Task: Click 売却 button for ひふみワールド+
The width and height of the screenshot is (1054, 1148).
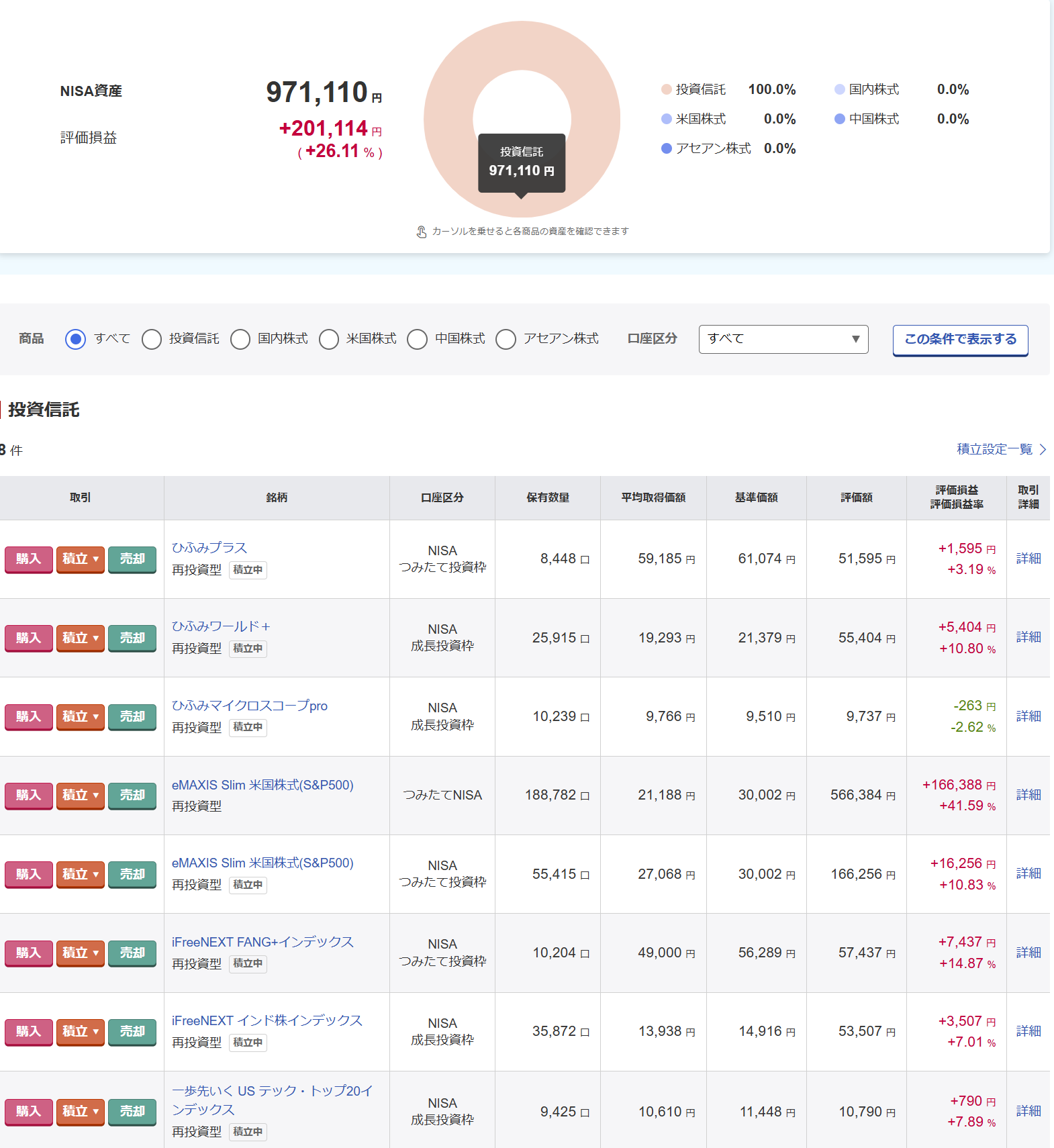Action: coord(132,638)
